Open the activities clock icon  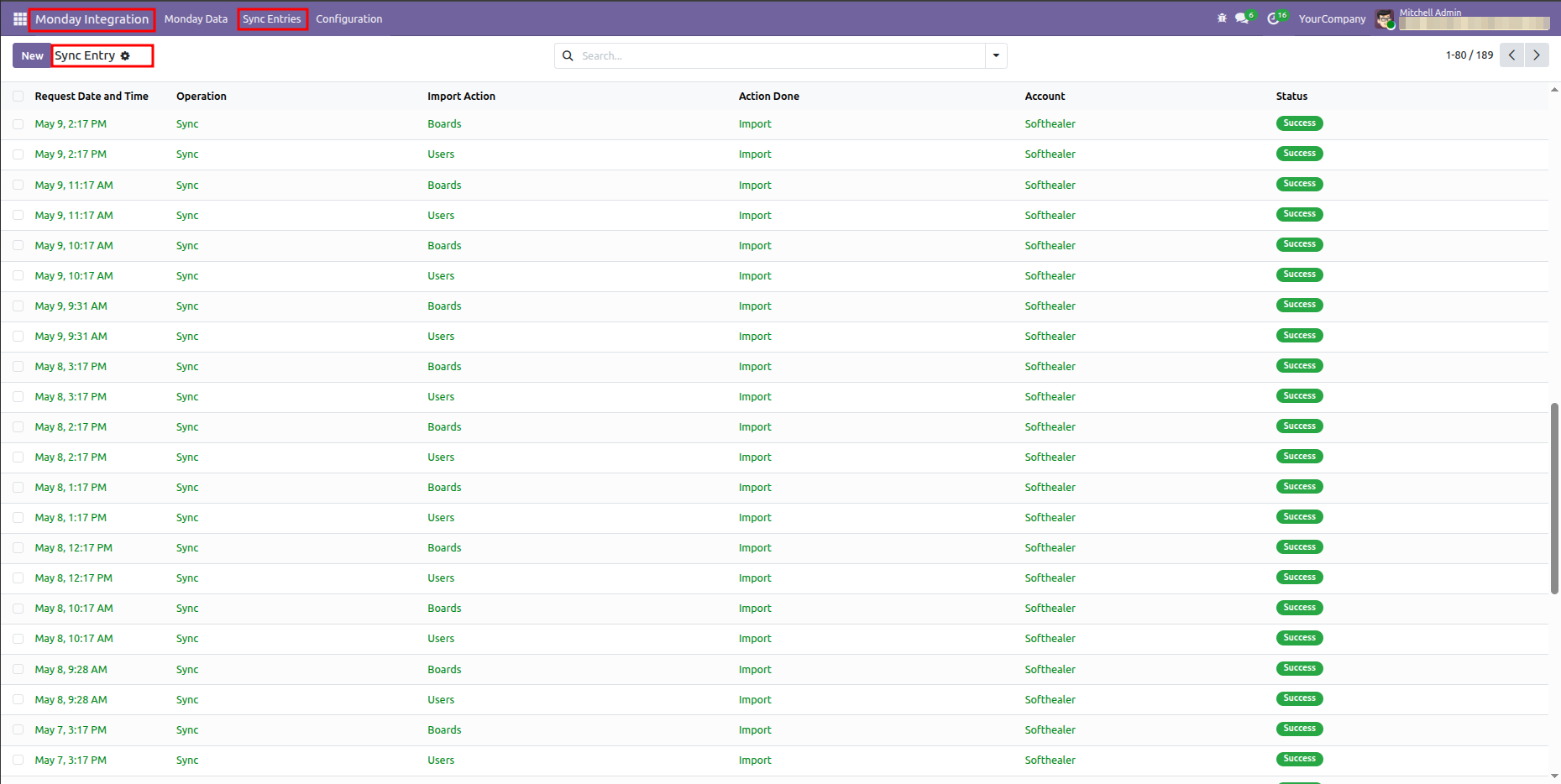[1274, 18]
